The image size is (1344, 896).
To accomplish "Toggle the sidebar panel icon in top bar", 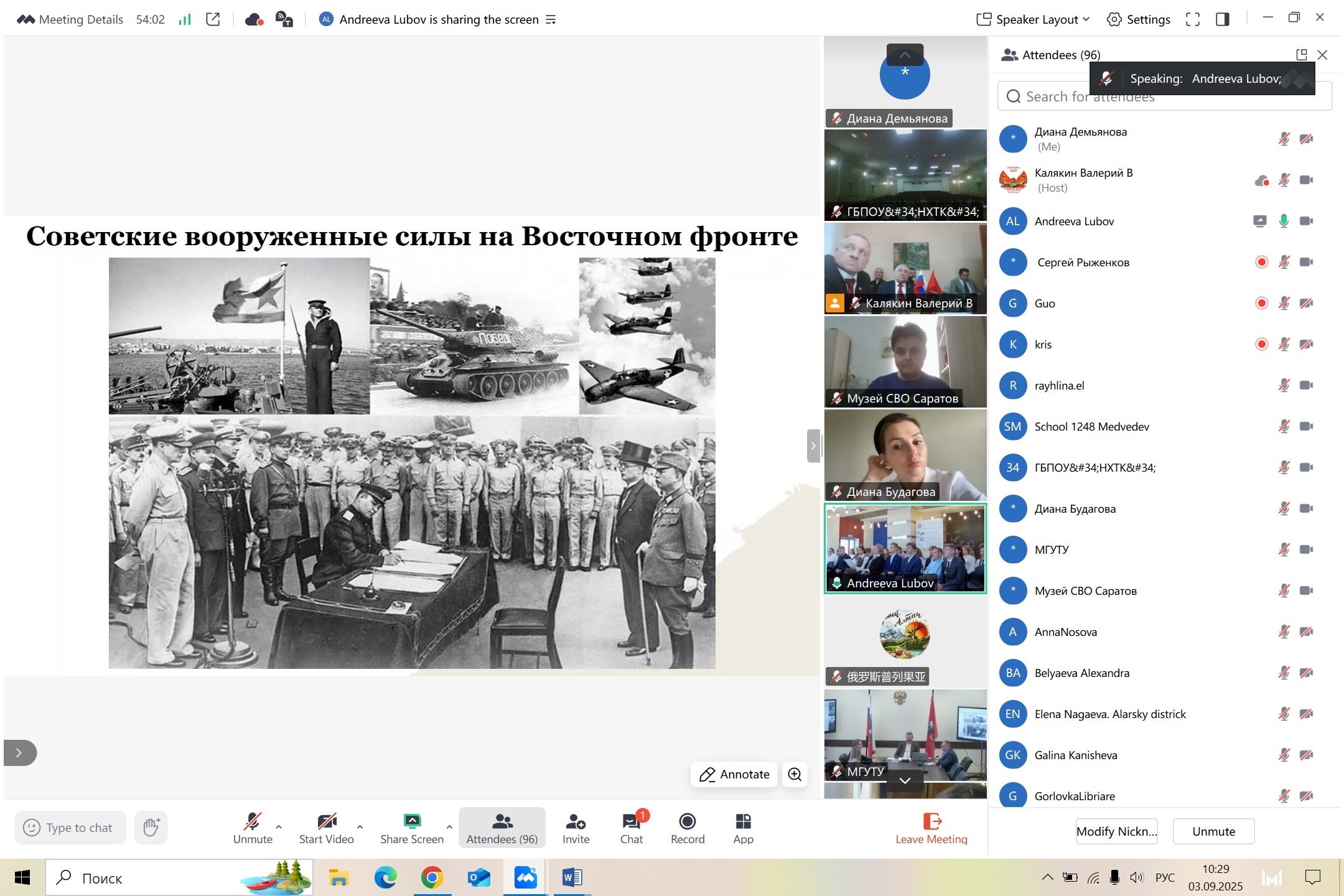I will coord(1222,19).
